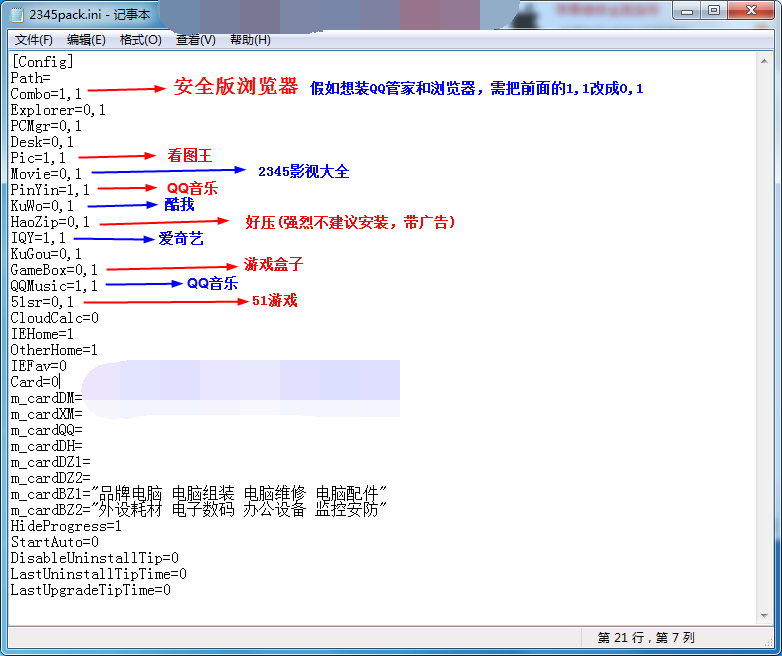Click the m_cardDH= line
Viewport: 782px width, 656px height.
(x=46, y=446)
